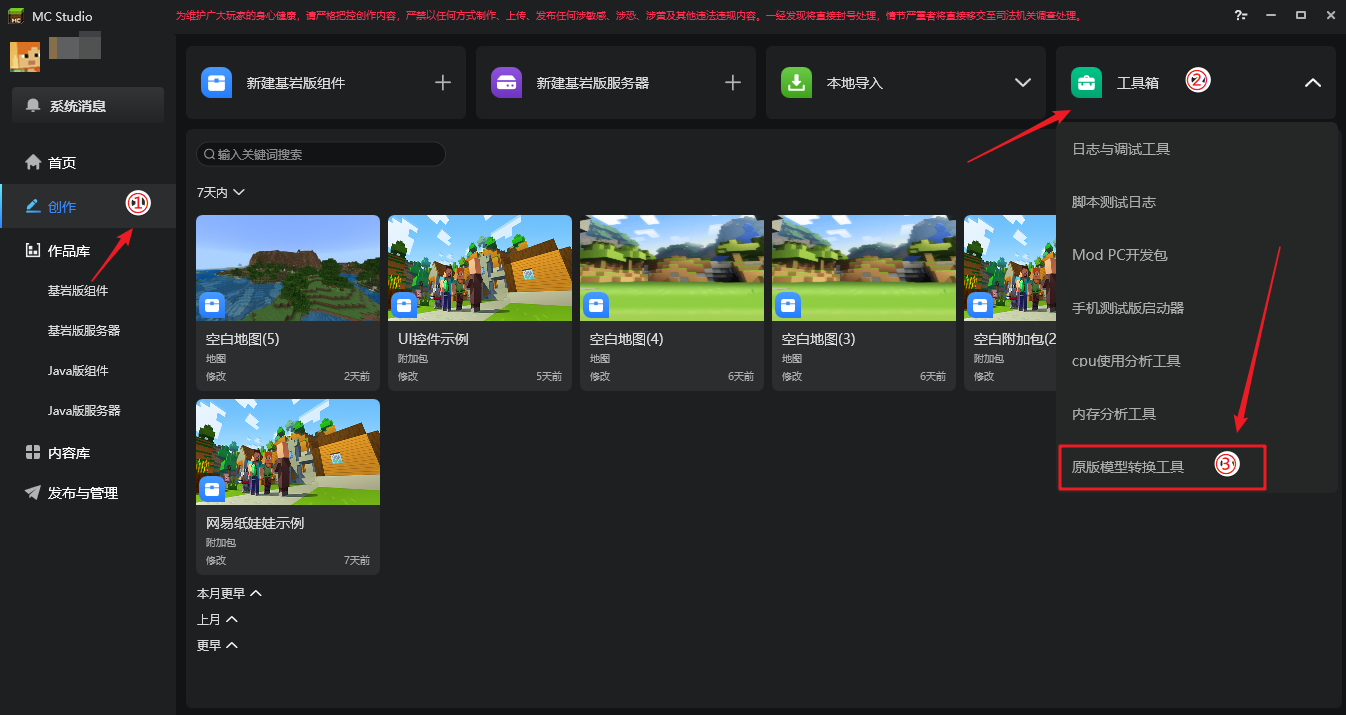Screen dimensions: 1346x715
Task: Click the 输入关键词搜索 search field
Action: click(321, 154)
